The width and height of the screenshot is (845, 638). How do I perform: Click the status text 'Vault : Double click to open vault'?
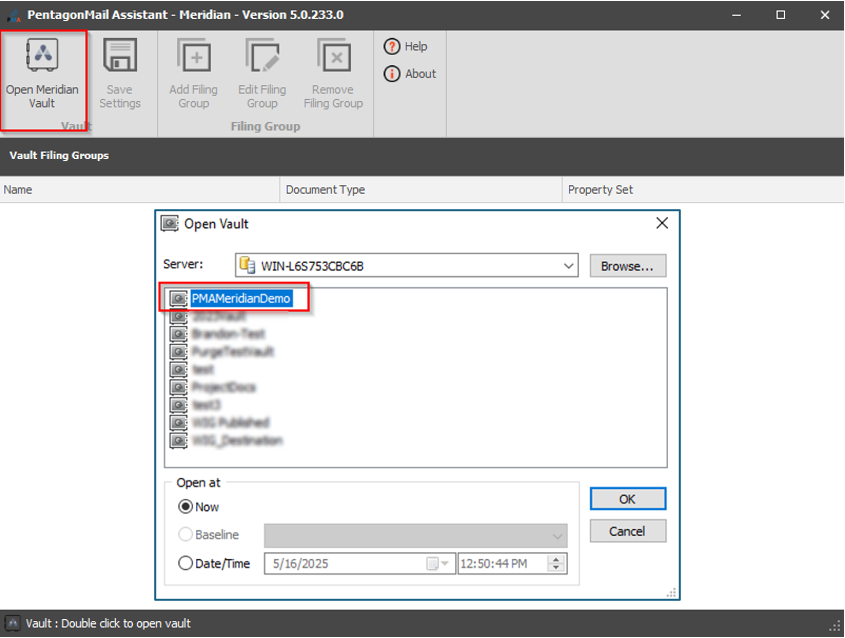[108, 623]
